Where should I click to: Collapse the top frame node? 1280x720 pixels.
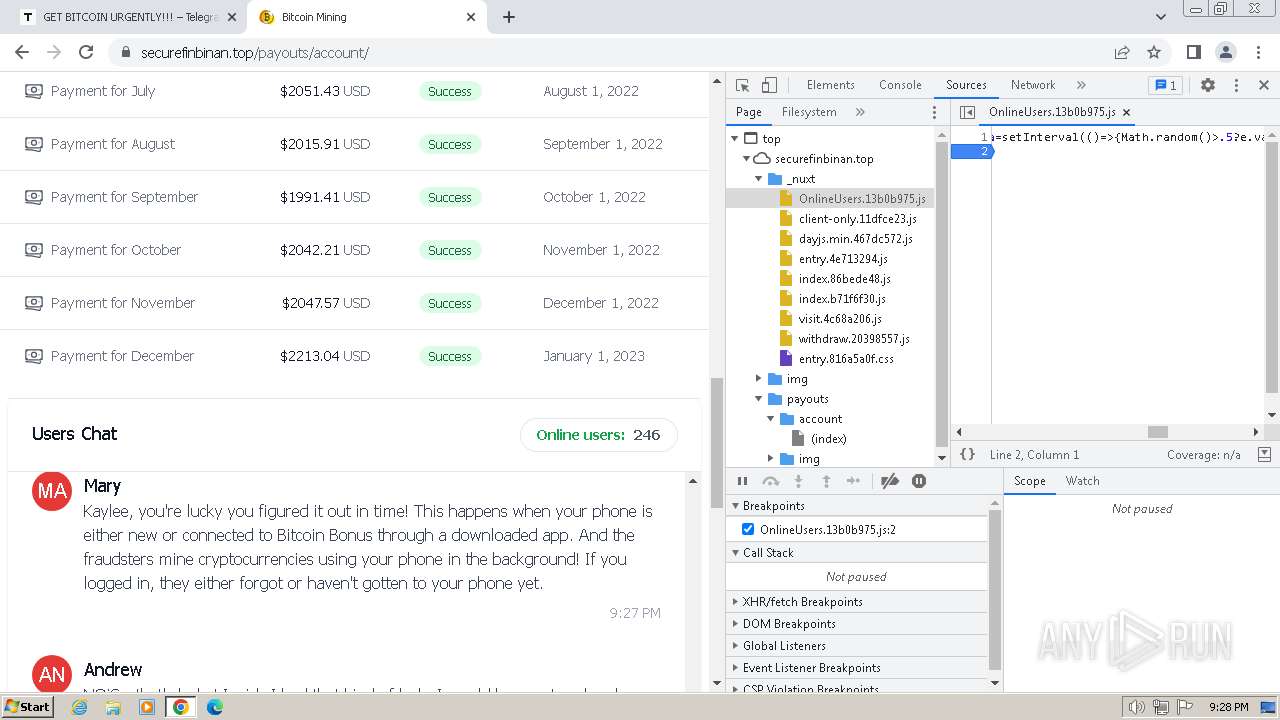click(735, 139)
